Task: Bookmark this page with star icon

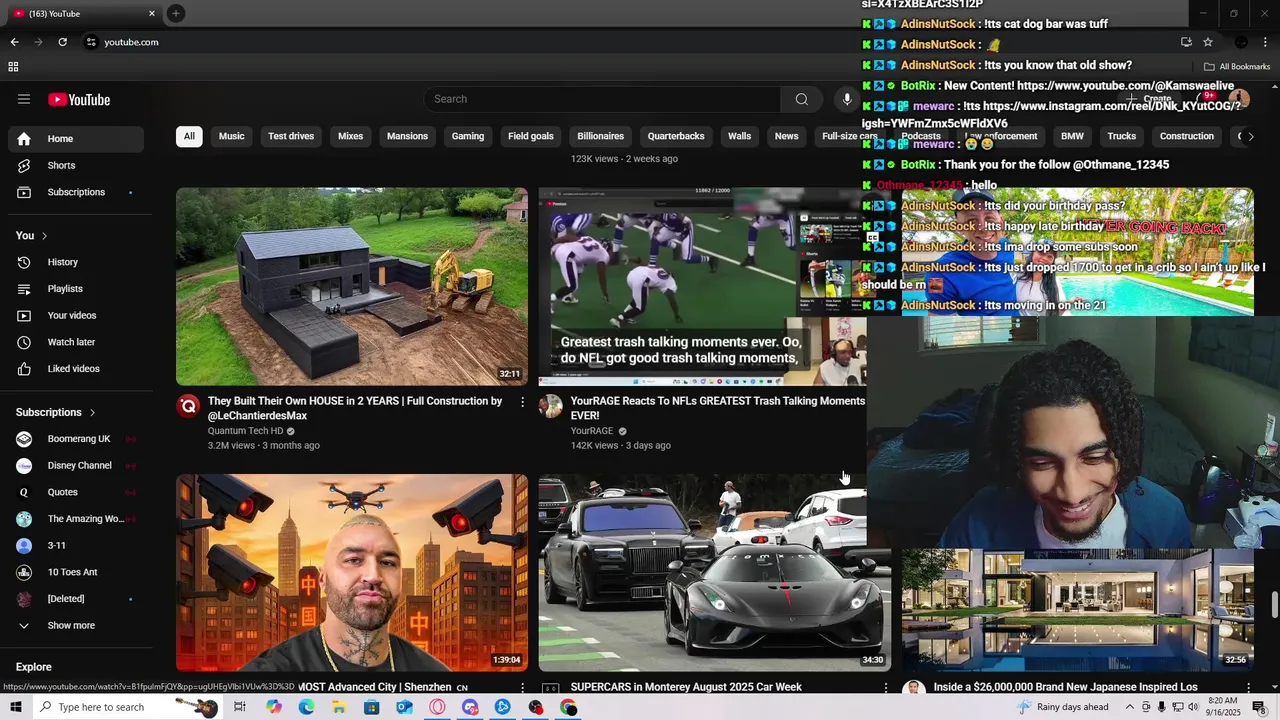Action: tap(1208, 42)
